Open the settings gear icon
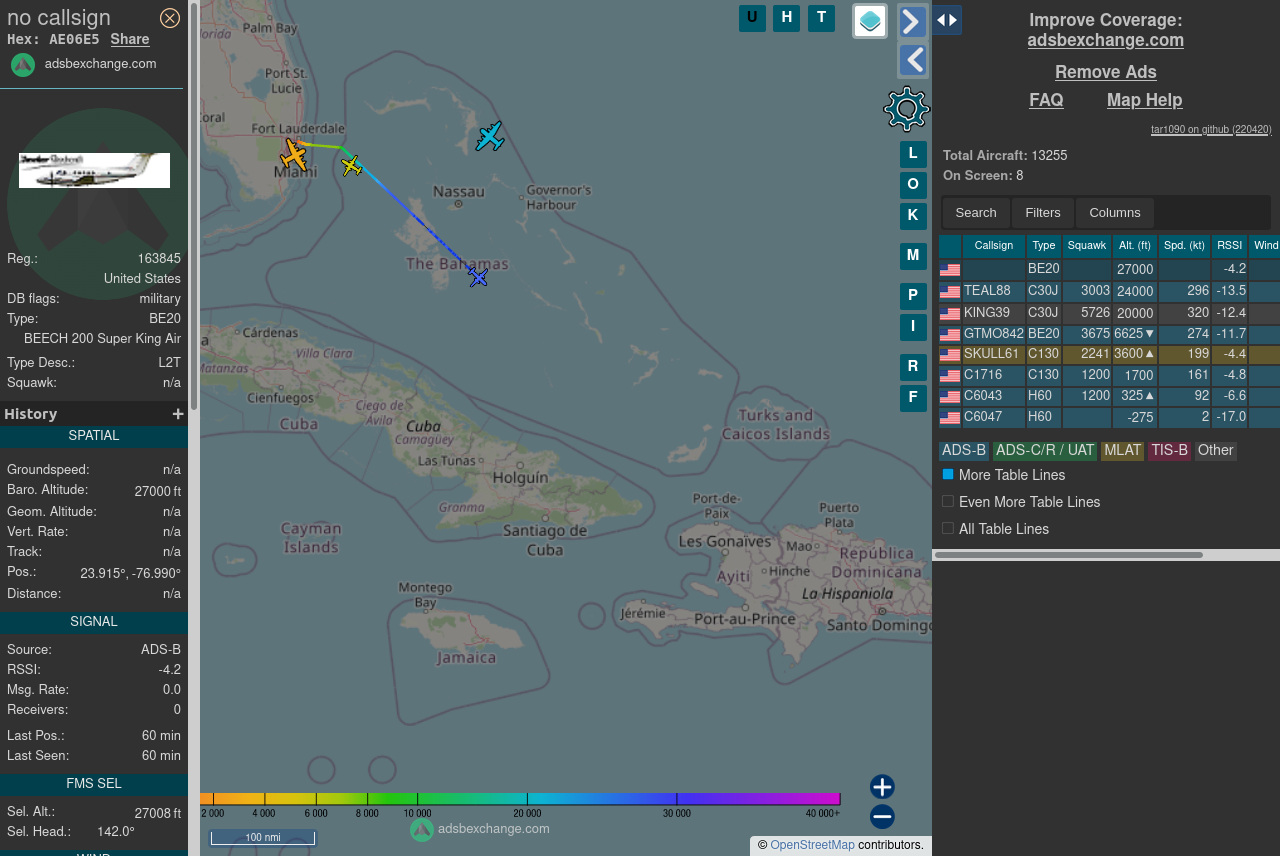This screenshot has height=856, width=1280. click(907, 109)
